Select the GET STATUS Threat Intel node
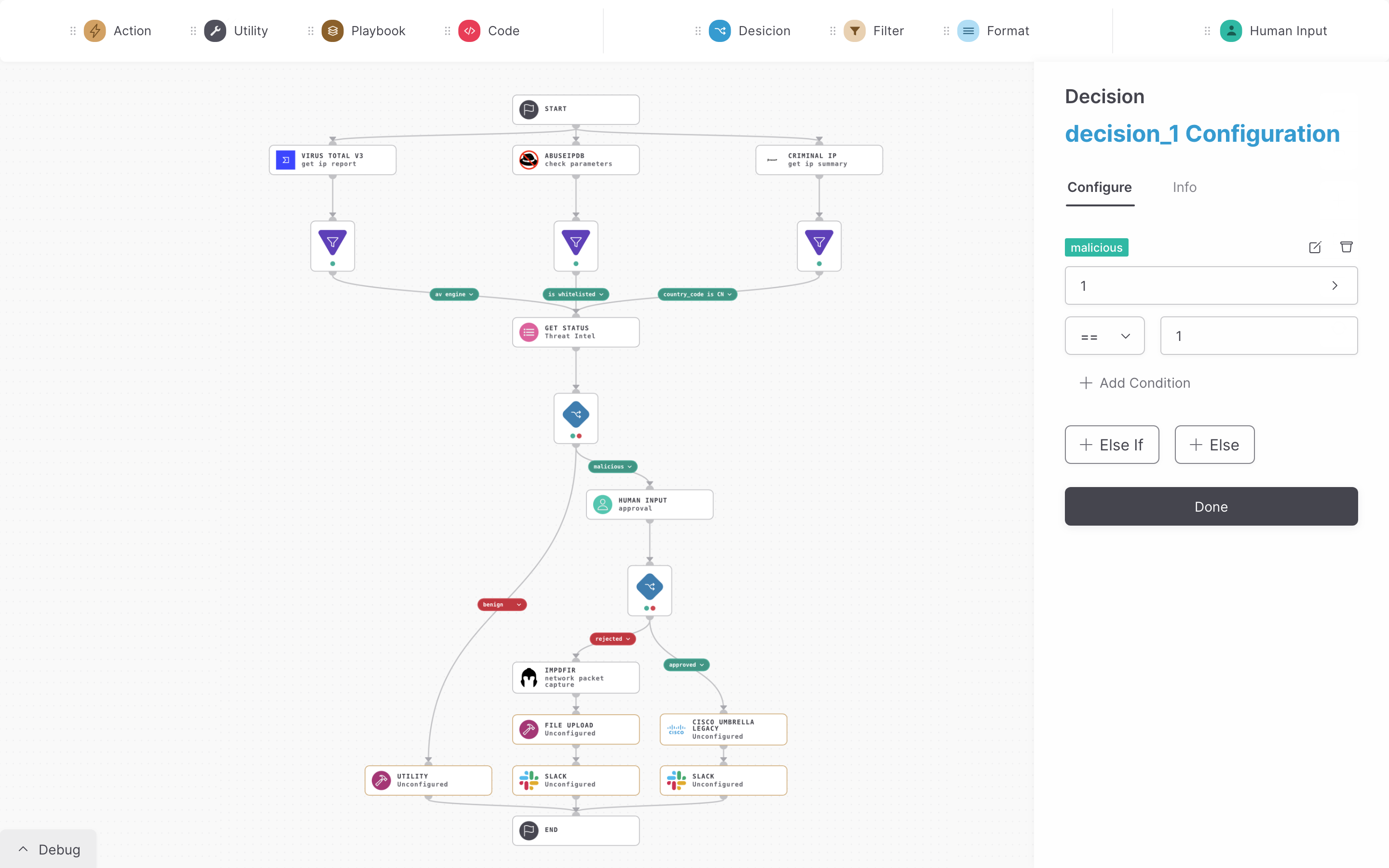The height and width of the screenshot is (868, 1389). (576, 332)
